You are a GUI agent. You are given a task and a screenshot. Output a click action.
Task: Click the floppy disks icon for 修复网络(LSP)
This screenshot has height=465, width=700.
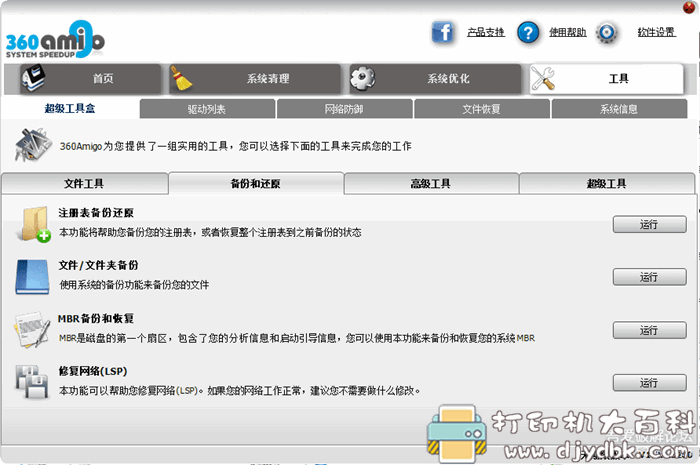coord(32,382)
